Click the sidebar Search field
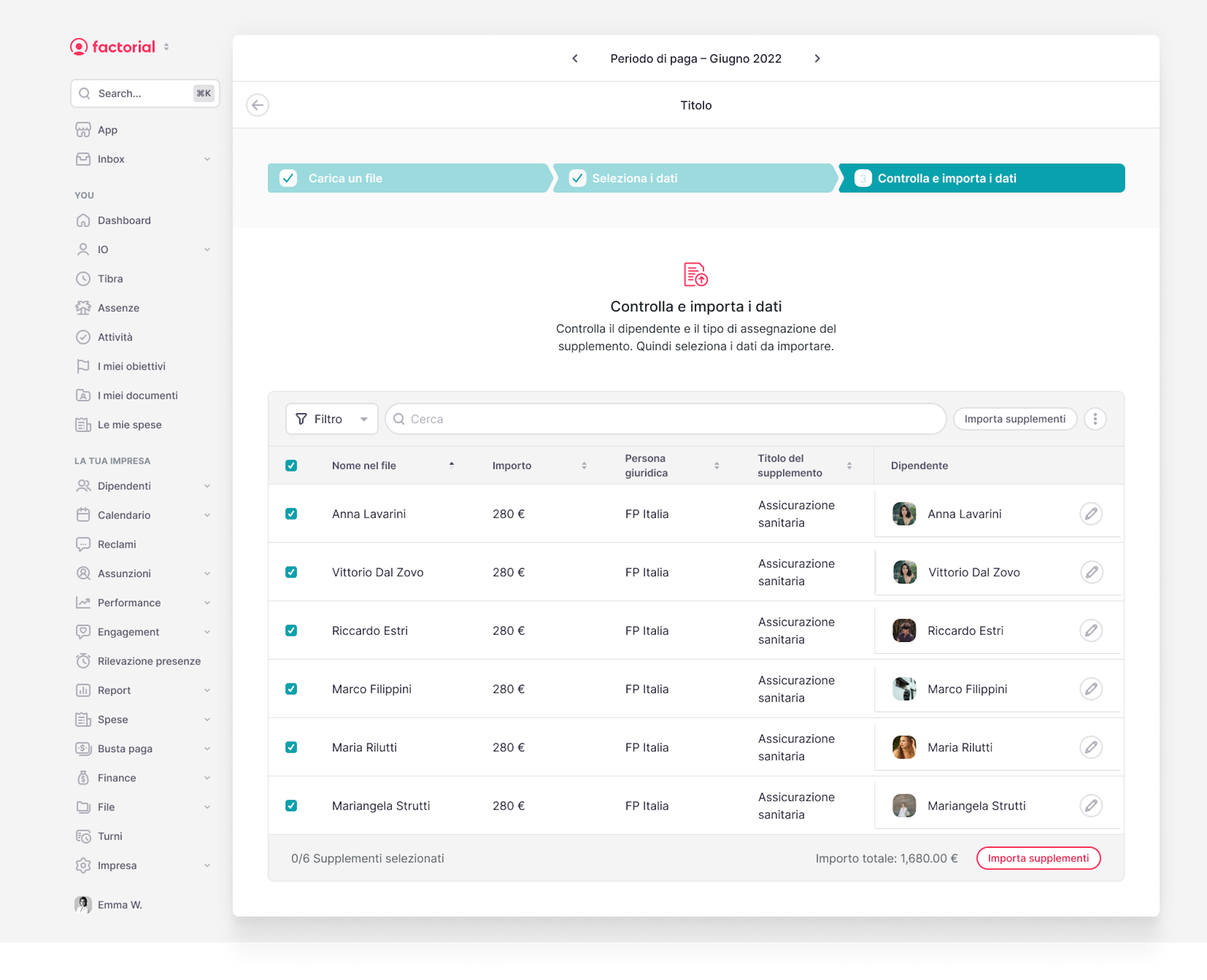This screenshot has height=980, width=1207. point(145,93)
